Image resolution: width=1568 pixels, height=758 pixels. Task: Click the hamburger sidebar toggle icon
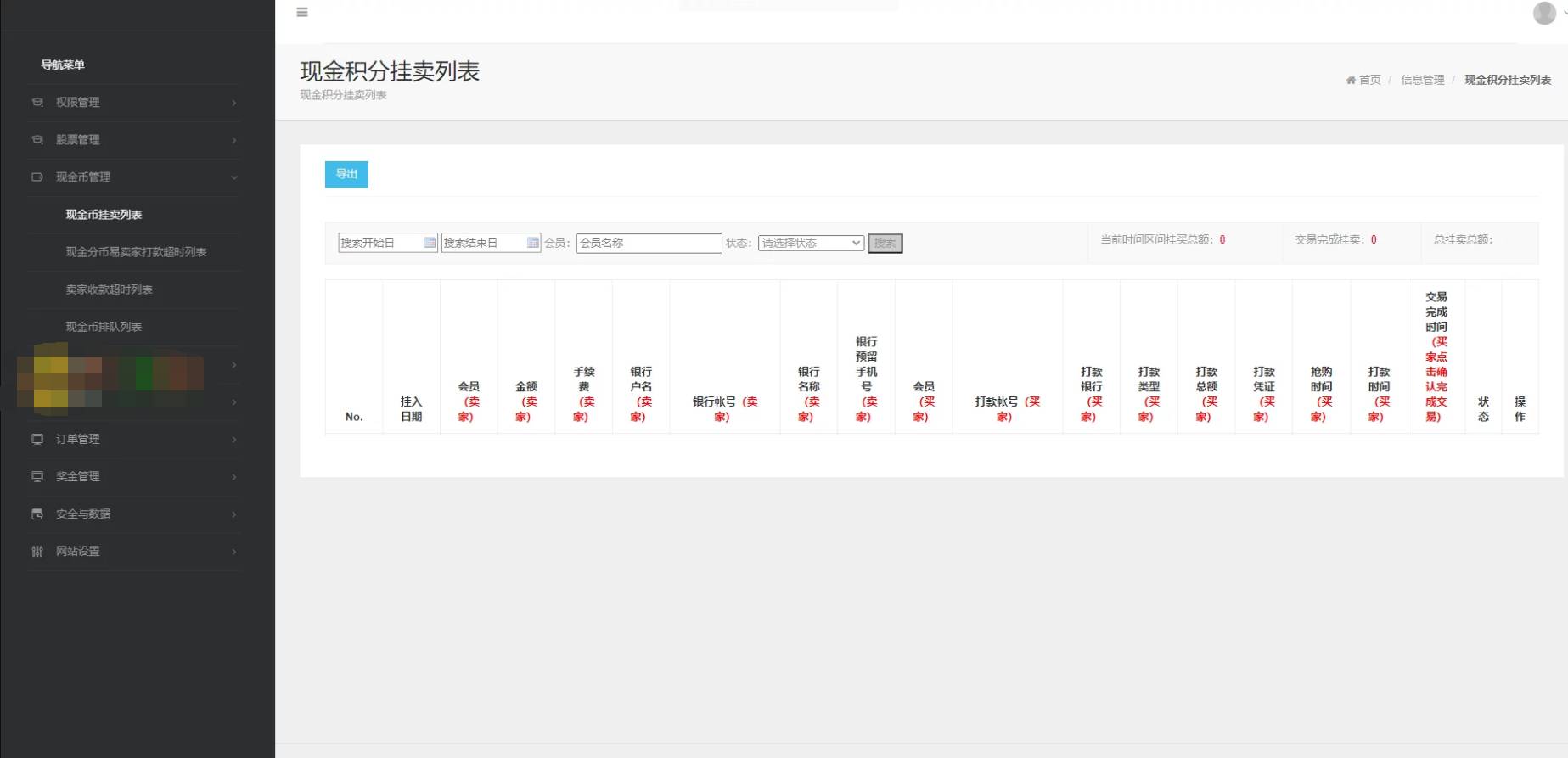coord(301,12)
